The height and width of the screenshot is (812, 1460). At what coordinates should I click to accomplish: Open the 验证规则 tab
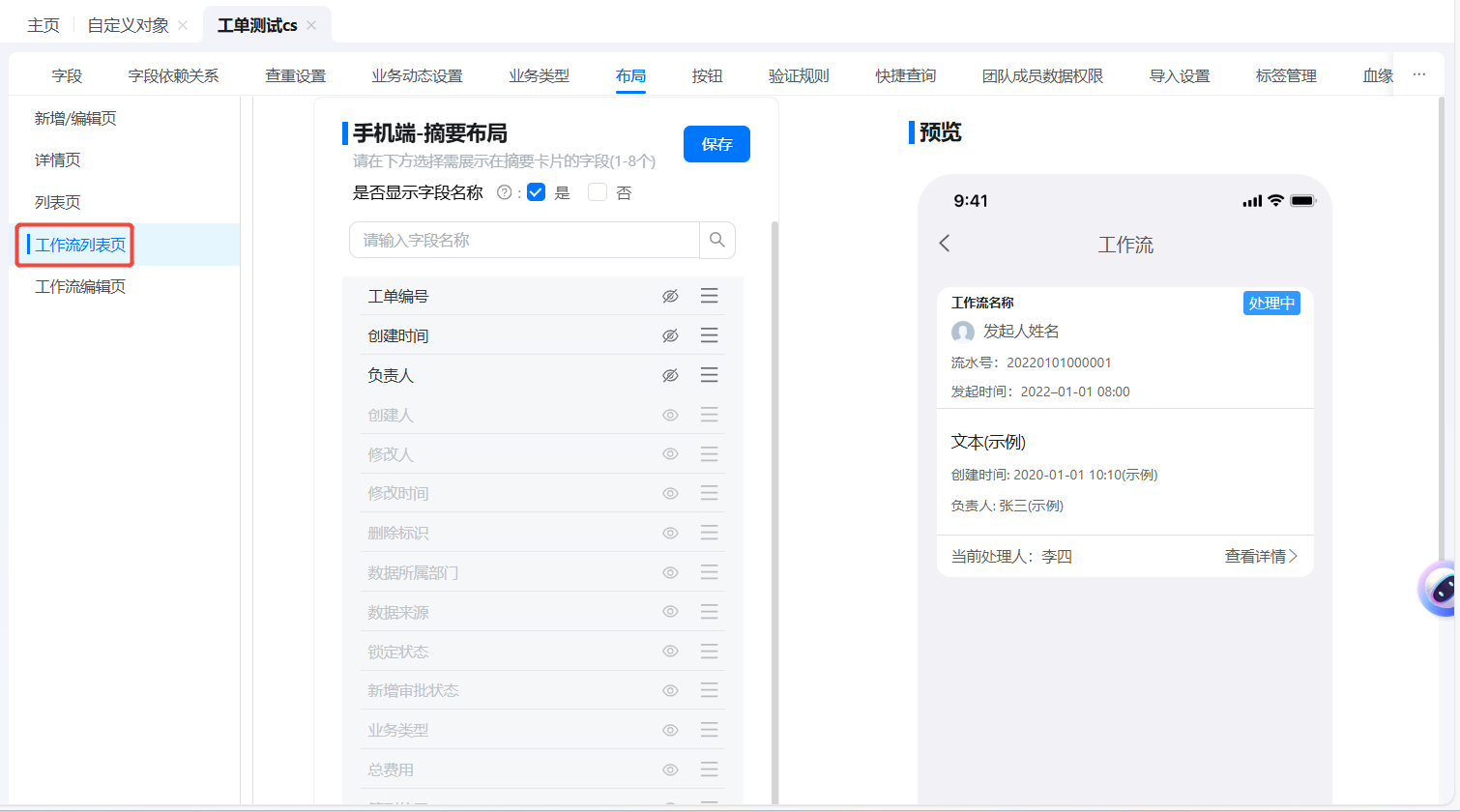point(799,75)
